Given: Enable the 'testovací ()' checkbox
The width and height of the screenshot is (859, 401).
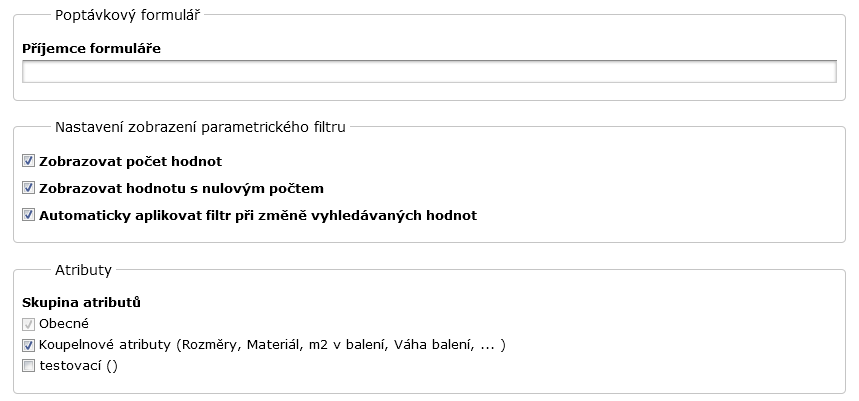Looking at the screenshot, I should point(28,366).
